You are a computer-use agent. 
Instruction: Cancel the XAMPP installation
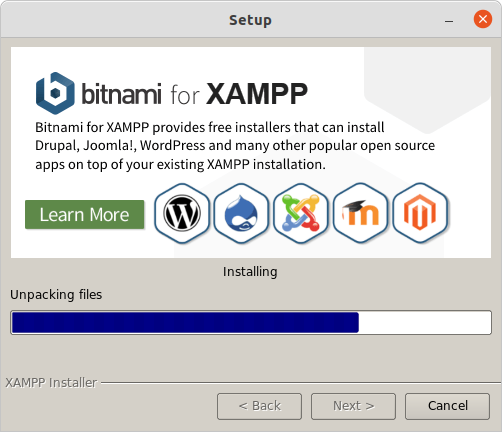click(447, 406)
